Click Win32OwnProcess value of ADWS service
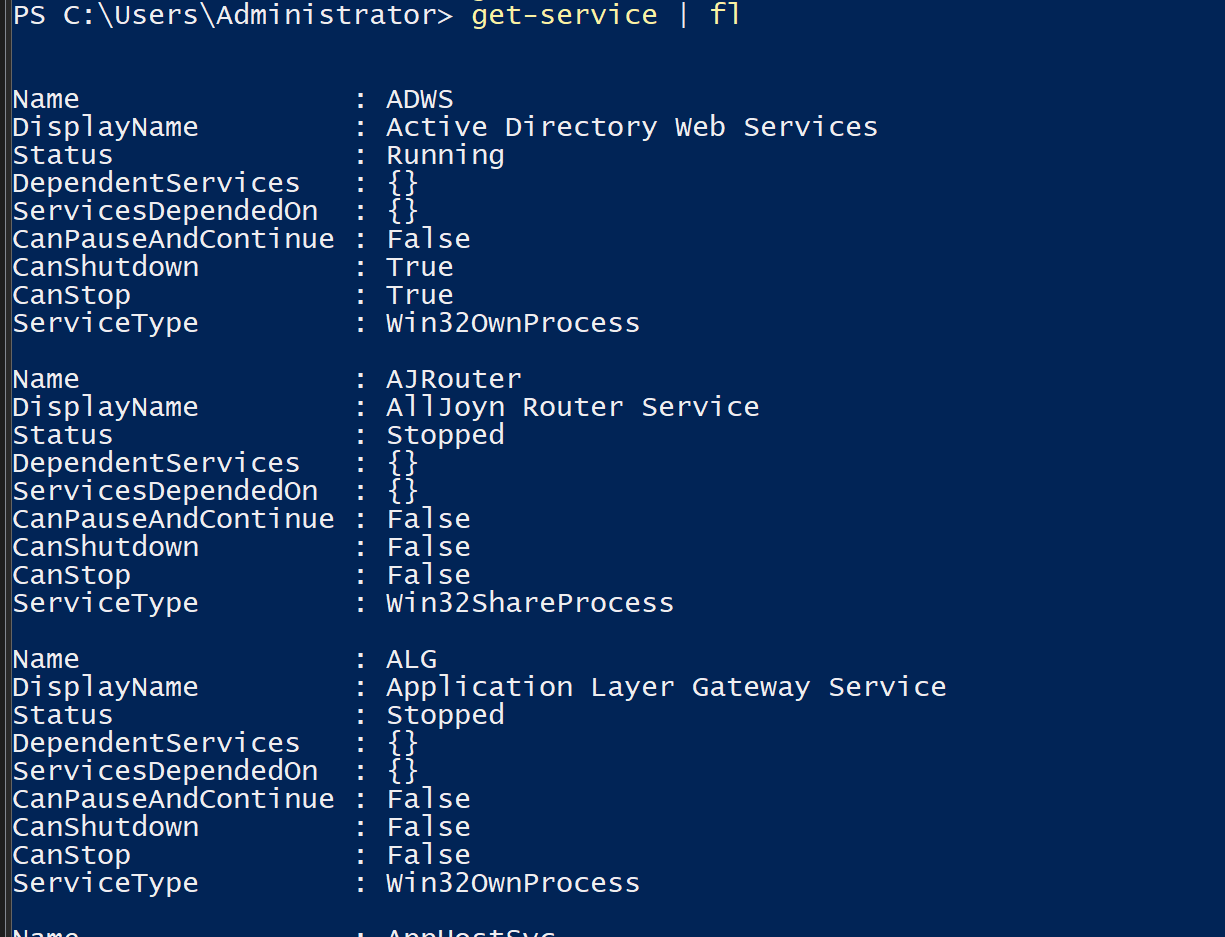1225x937 pixels. coord(513,323)
